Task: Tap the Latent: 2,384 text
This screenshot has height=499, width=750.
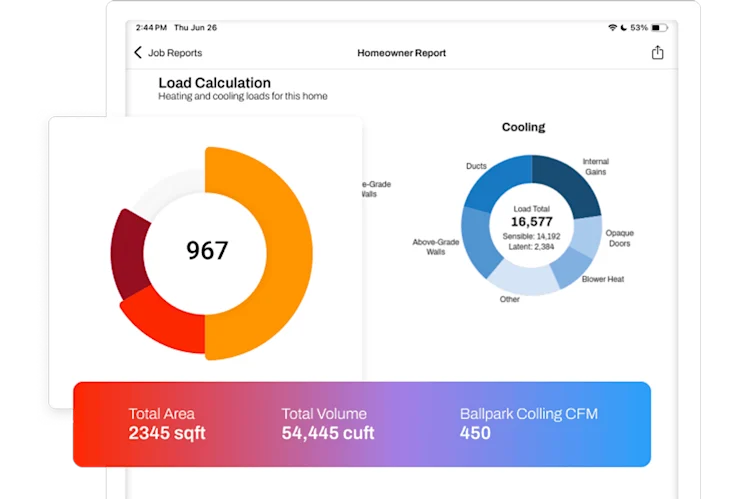Action: click(531, 247)
